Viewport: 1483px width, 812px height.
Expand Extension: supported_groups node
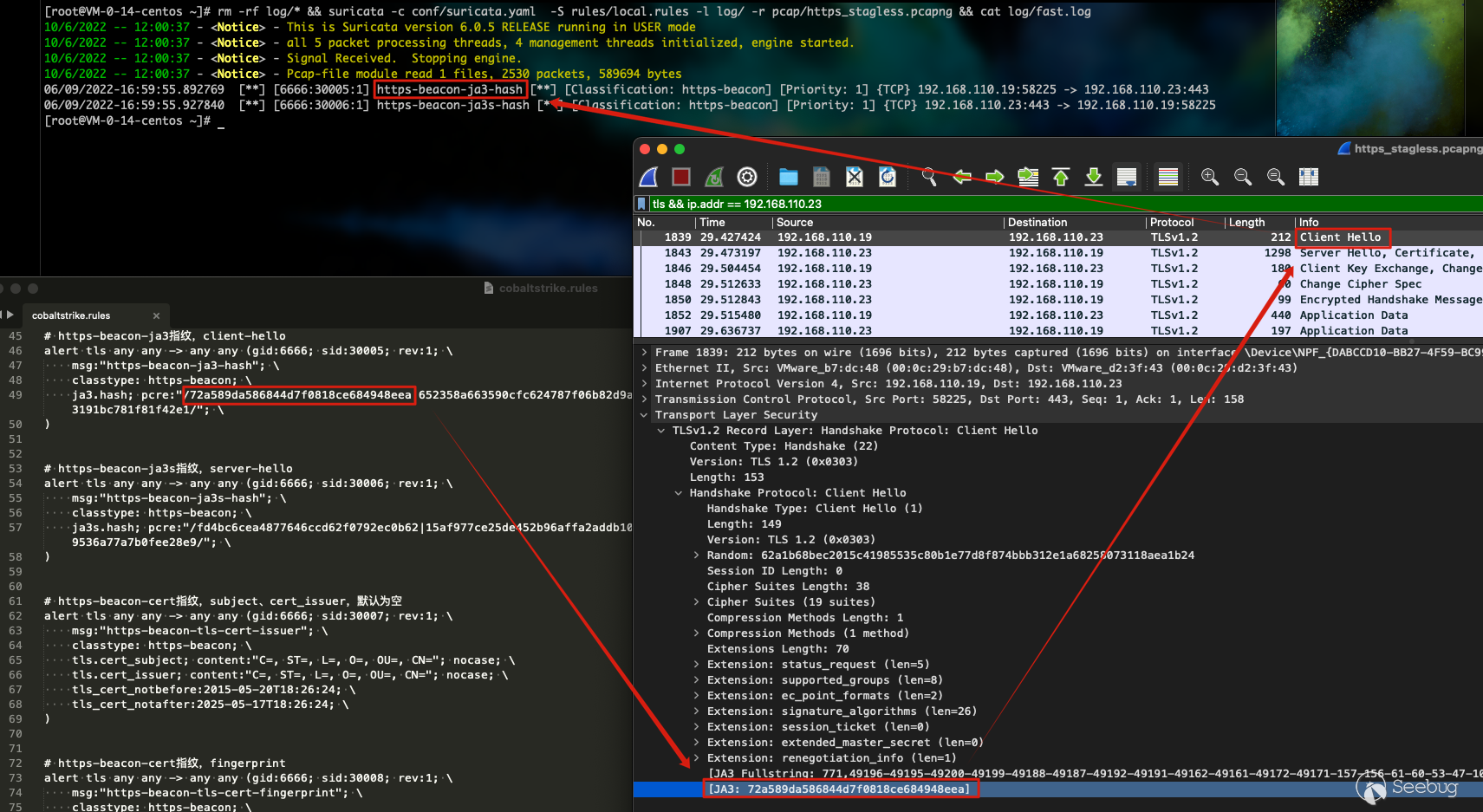(x=696, y=680)
